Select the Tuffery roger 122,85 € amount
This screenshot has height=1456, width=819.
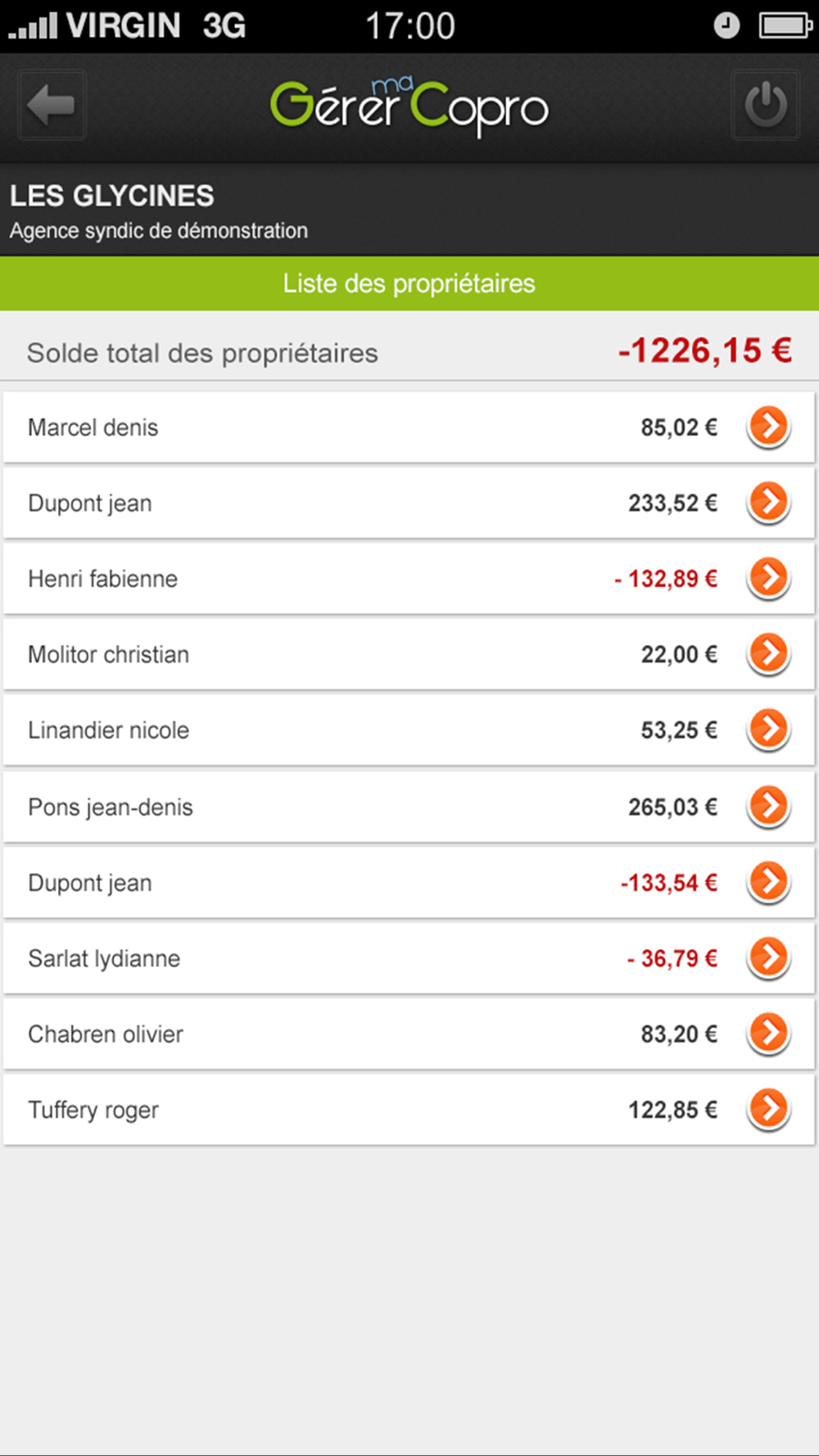pyautogui.click(x=672, y=1110)
